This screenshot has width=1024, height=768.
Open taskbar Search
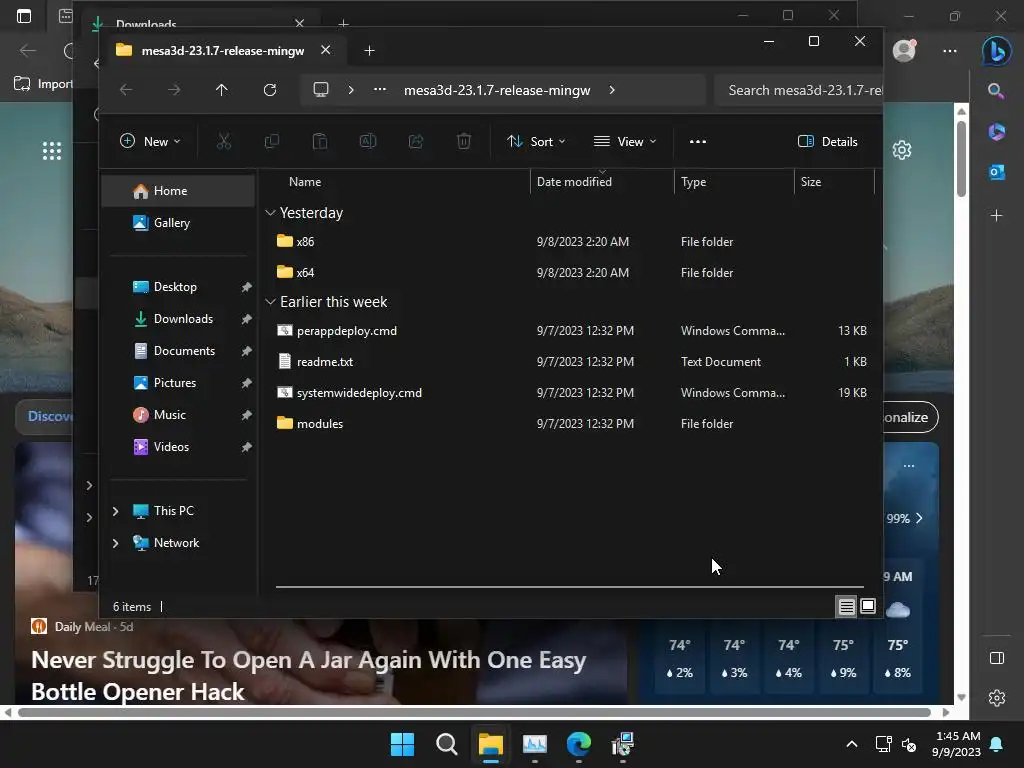coord(447,744)
